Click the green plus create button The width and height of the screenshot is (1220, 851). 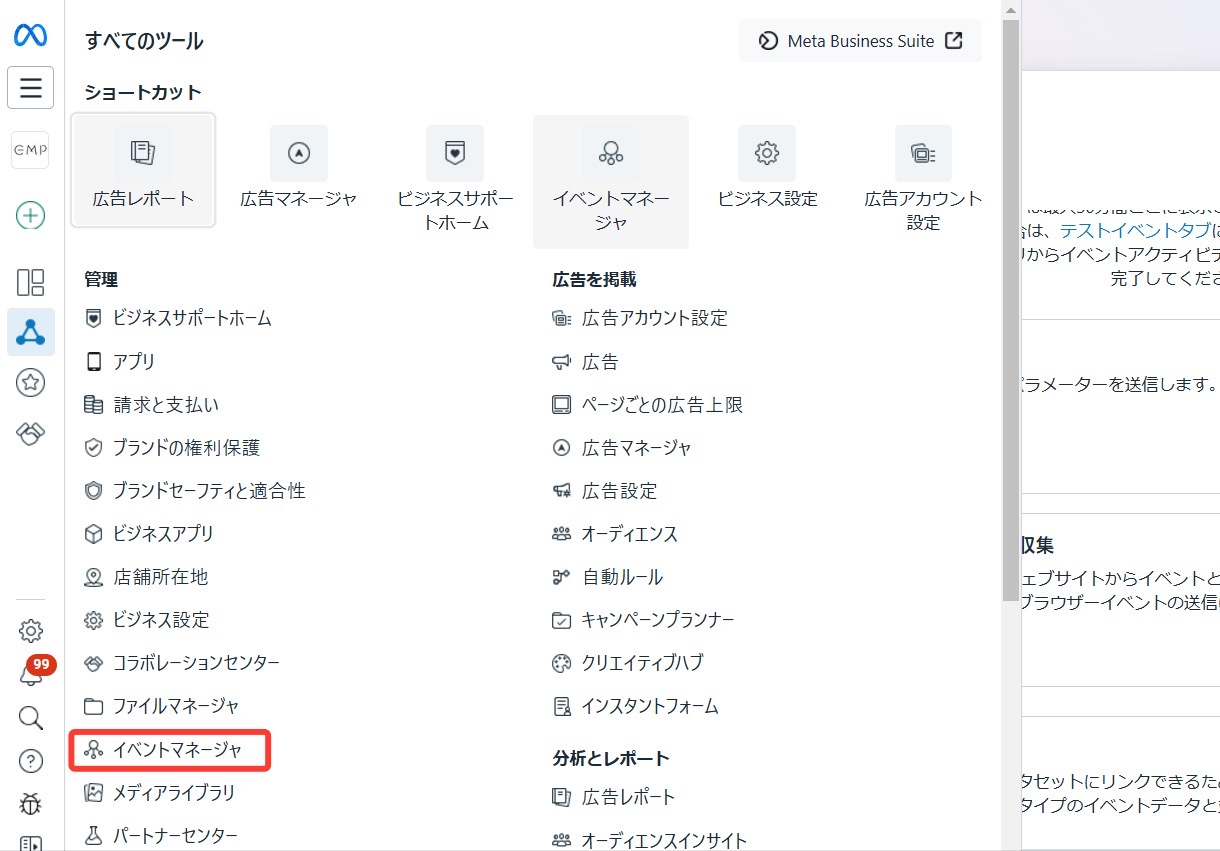point(31,215)
